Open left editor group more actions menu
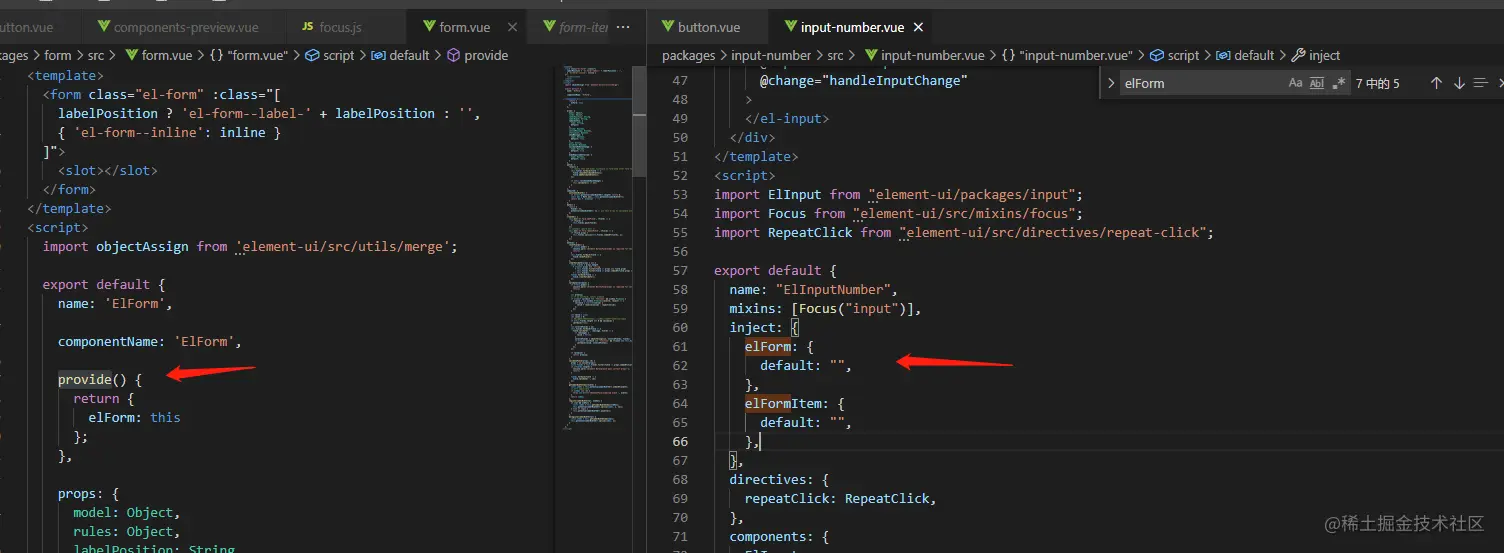The image size is (1504, 553). 624,27
